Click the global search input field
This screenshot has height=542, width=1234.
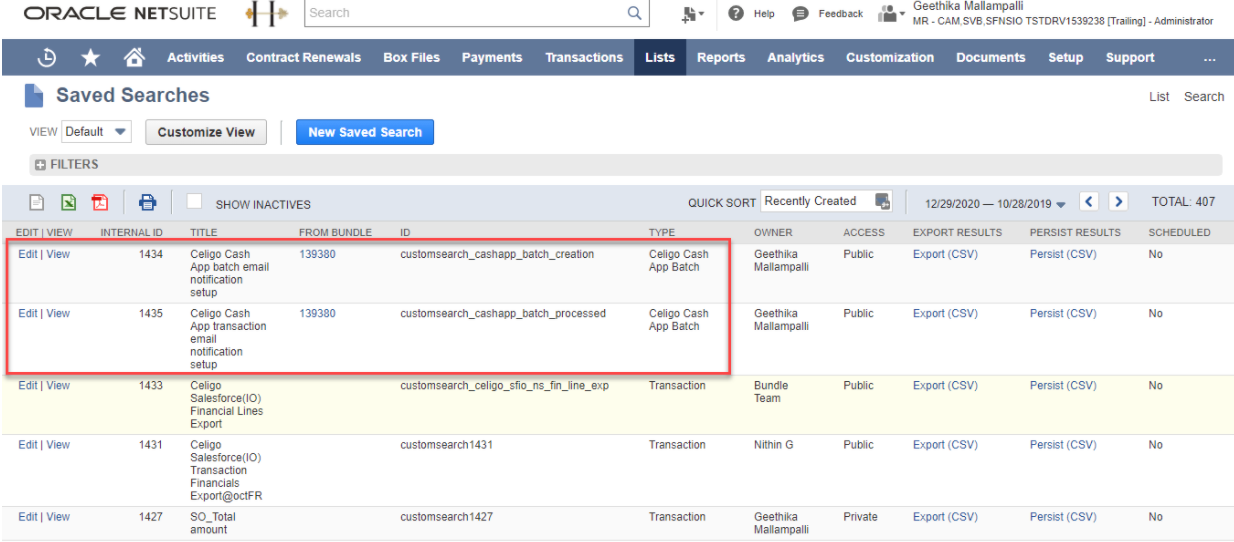pyautogui.click(x=464, y=13)
